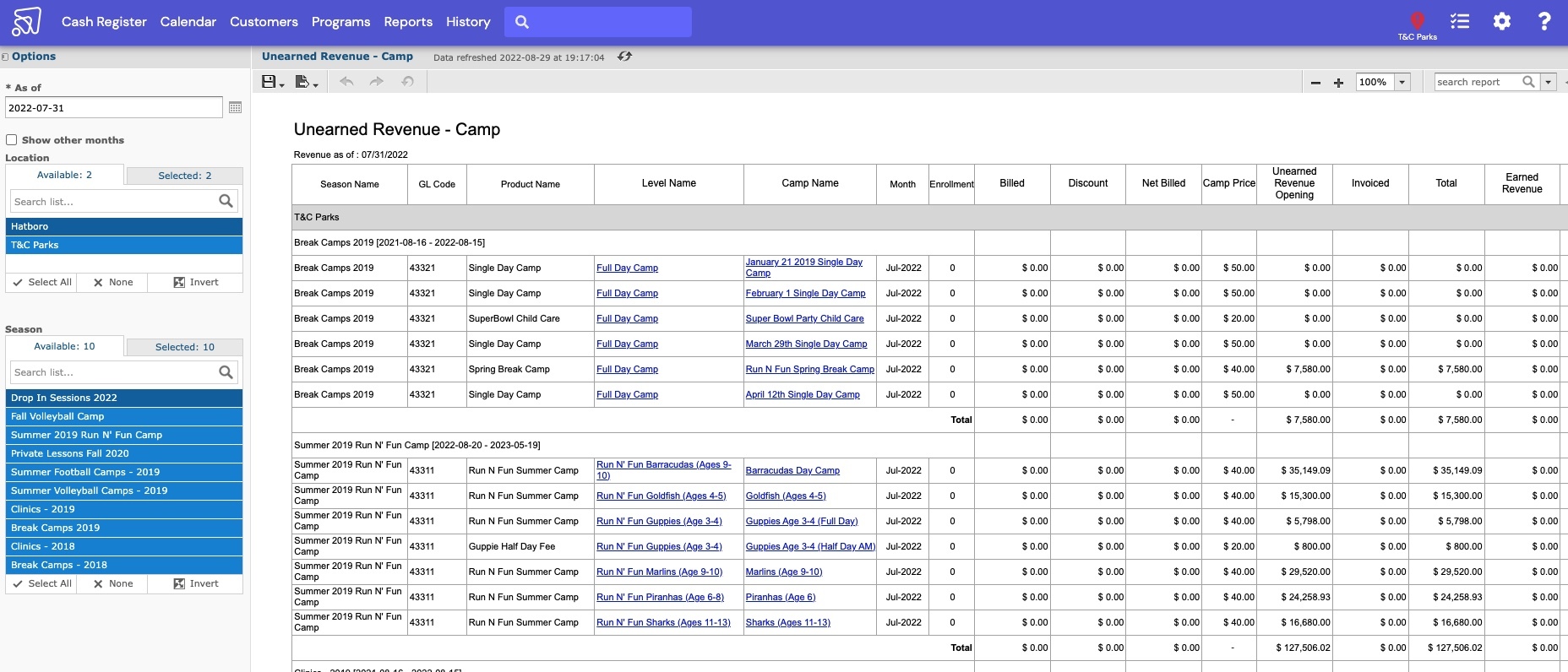Click Select All under Location
The image size is (1568, 672).
(41, 282)
